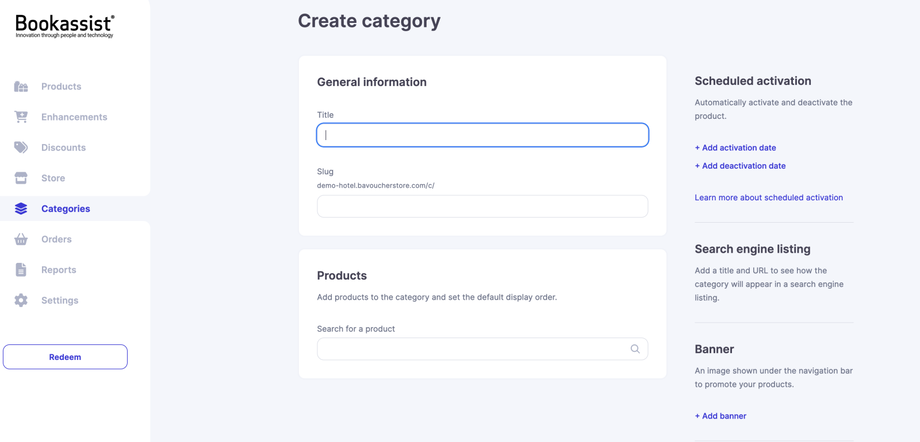Click the search magnifier icon
This screenshot has height=442, width=920.
pyautogui.click(x=635, y=349)
